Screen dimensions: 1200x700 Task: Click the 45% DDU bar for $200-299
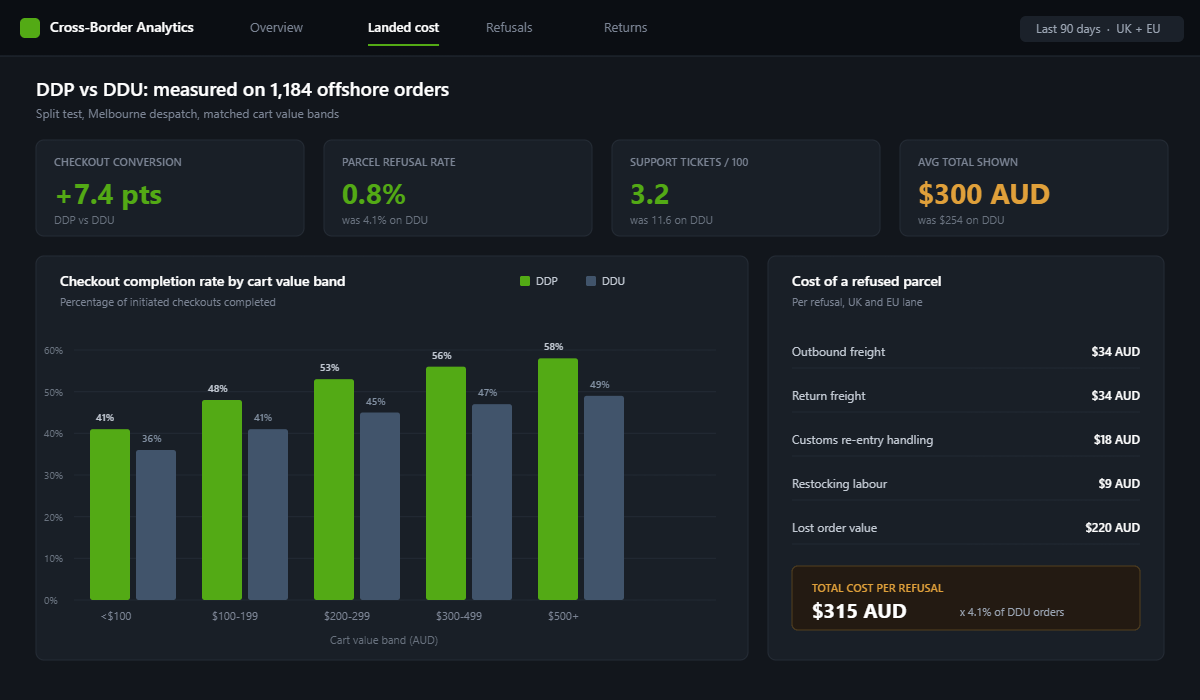click(x=380, y=506)
